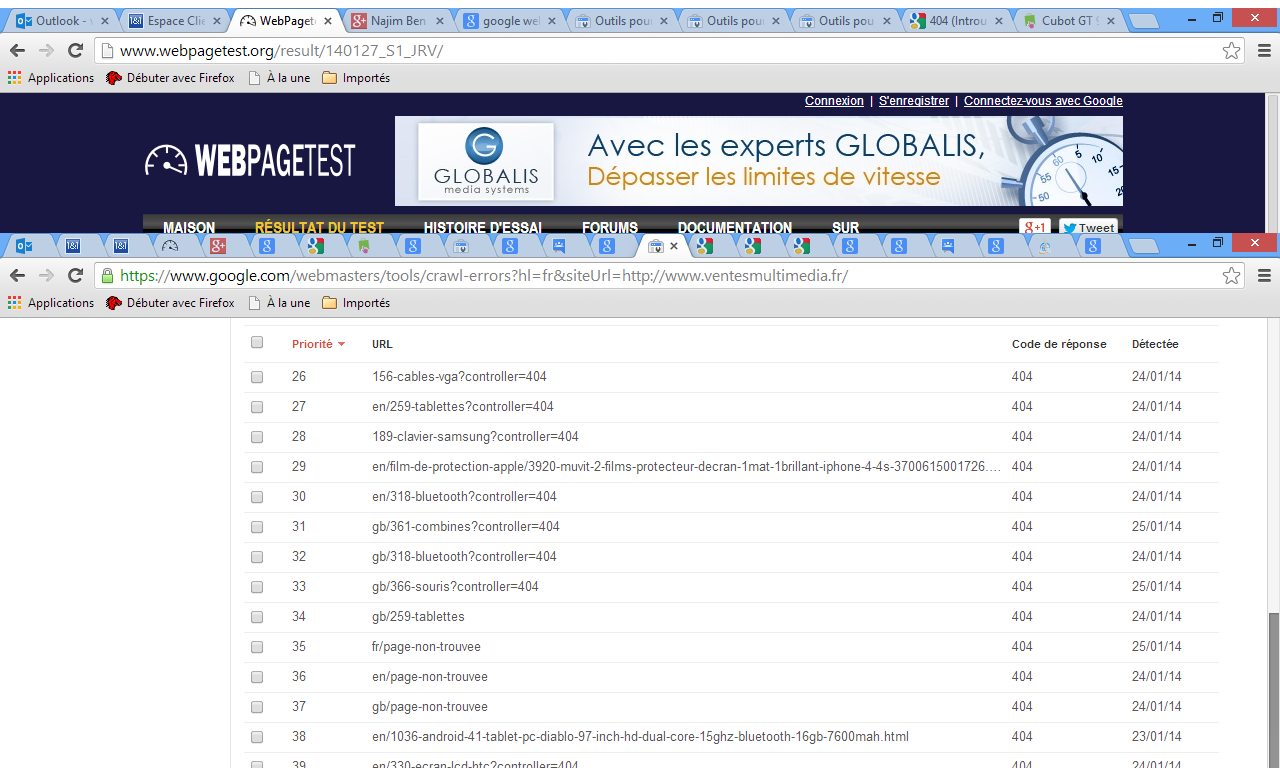Switch to the Cubot GT tab
Image resolution: width=1280 pixels, height=768 pixels.
coord(1070,21)
